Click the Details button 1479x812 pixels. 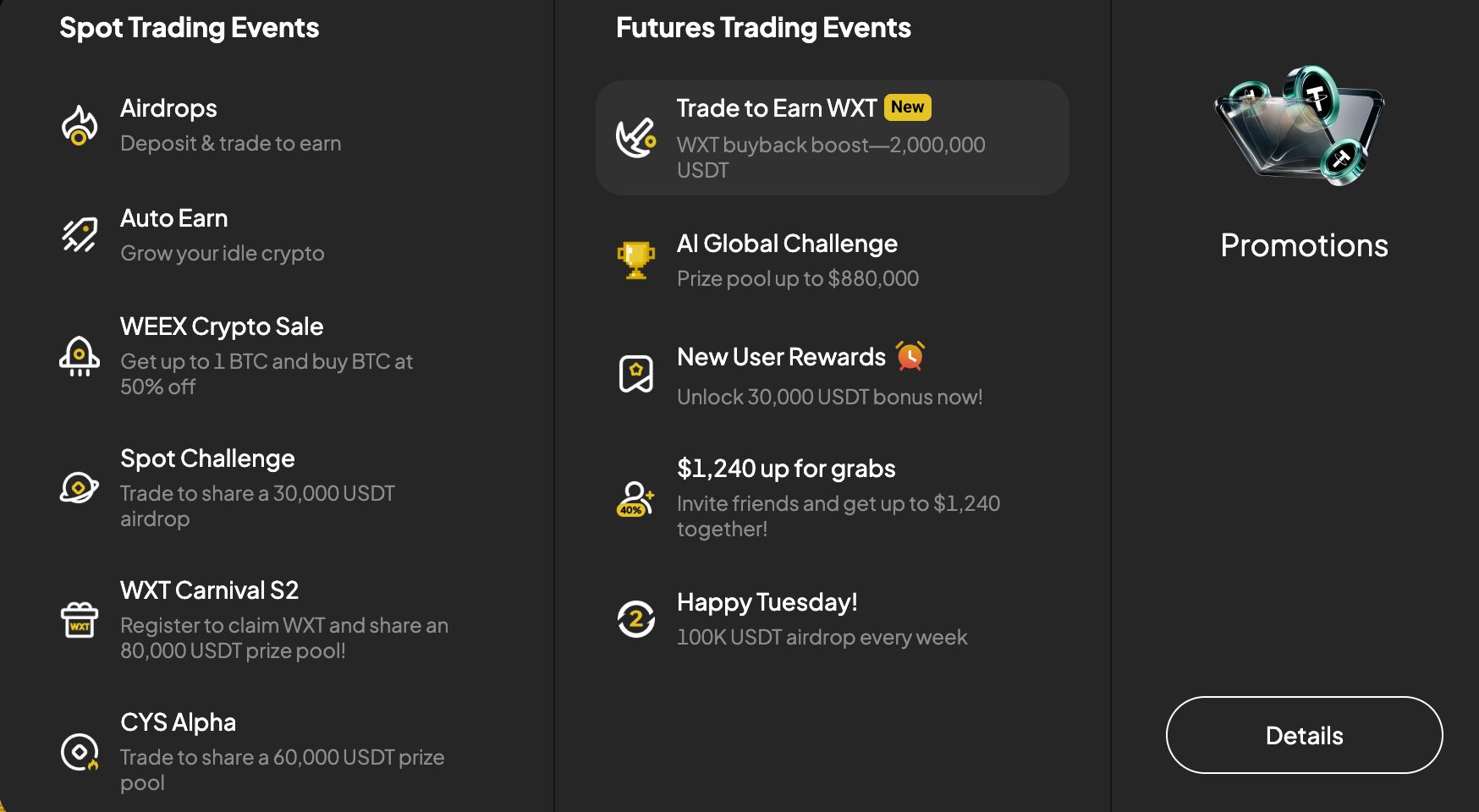pyautogui.click(x=1304, y=735)
